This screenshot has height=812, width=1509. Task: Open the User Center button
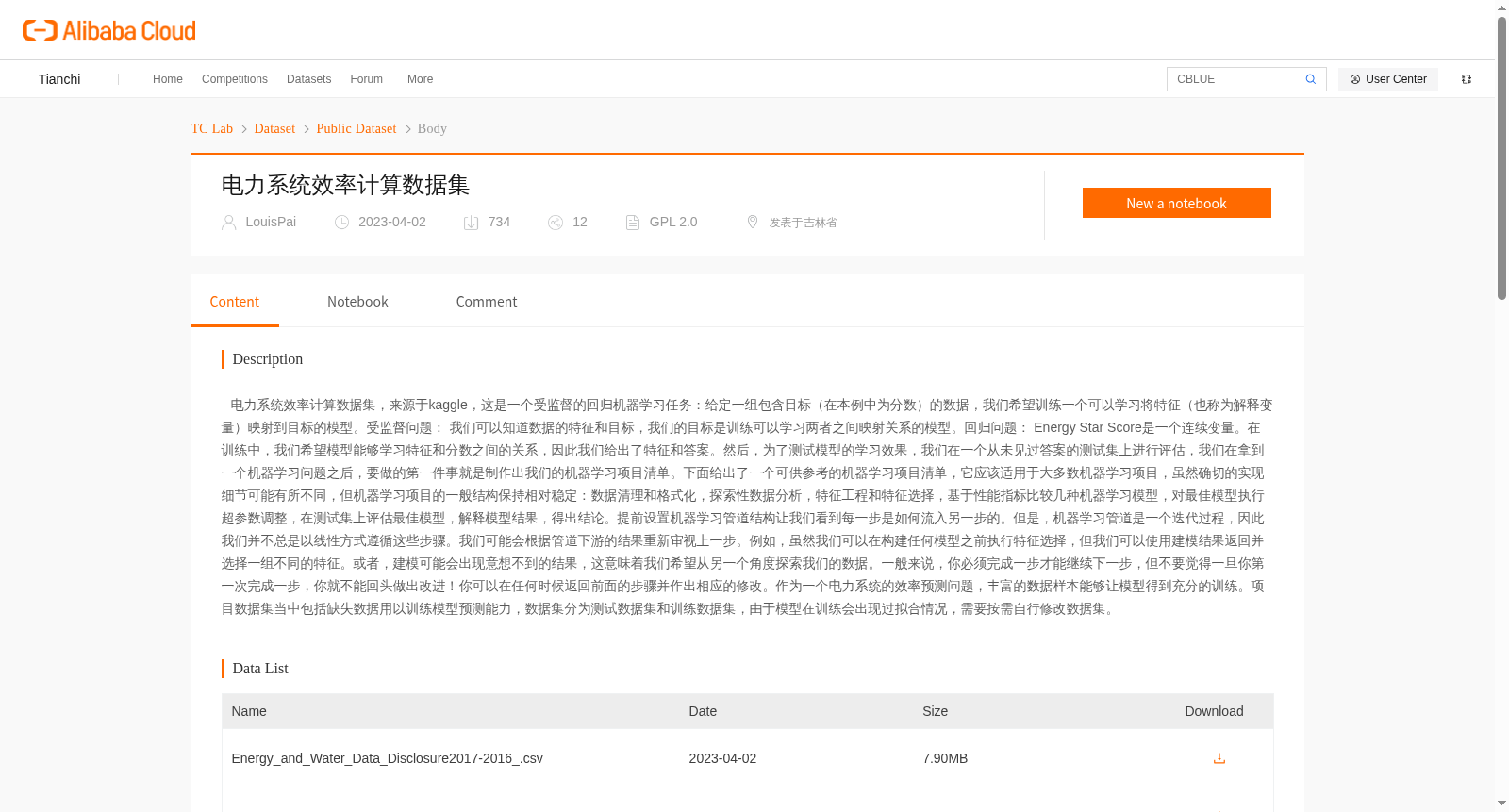[1388, 79]
